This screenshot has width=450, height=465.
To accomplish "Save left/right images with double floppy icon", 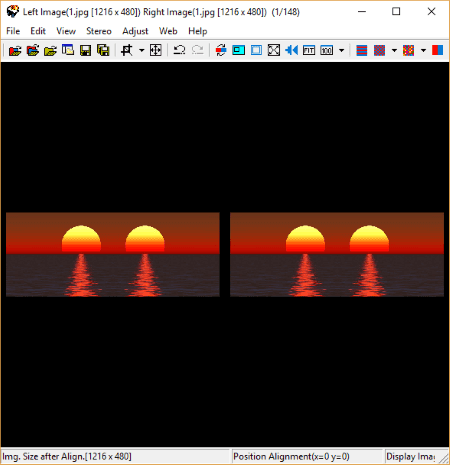I will pyautogui.click(x=103, y=50).
